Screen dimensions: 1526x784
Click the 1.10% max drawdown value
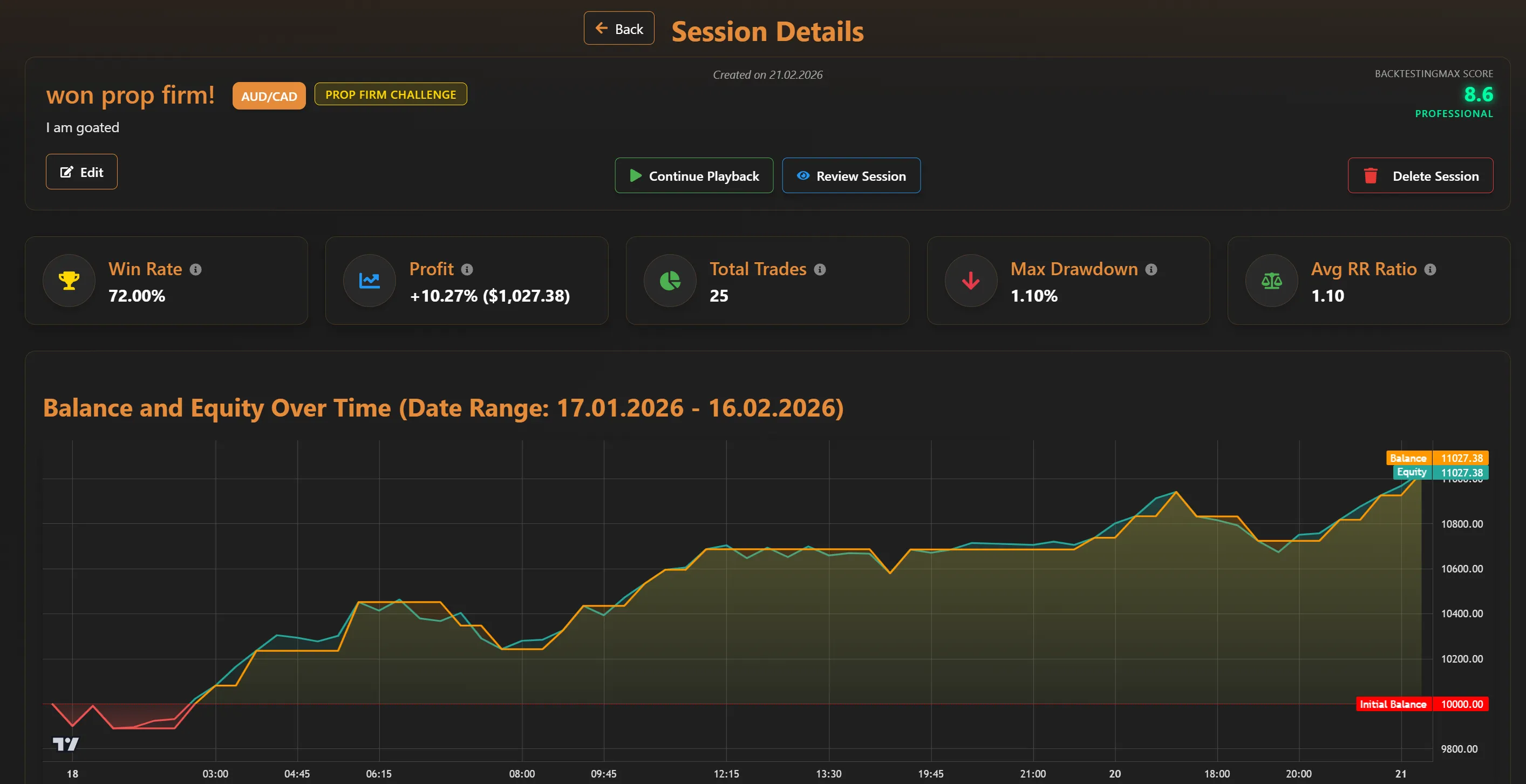click(x=1034, y=296)
